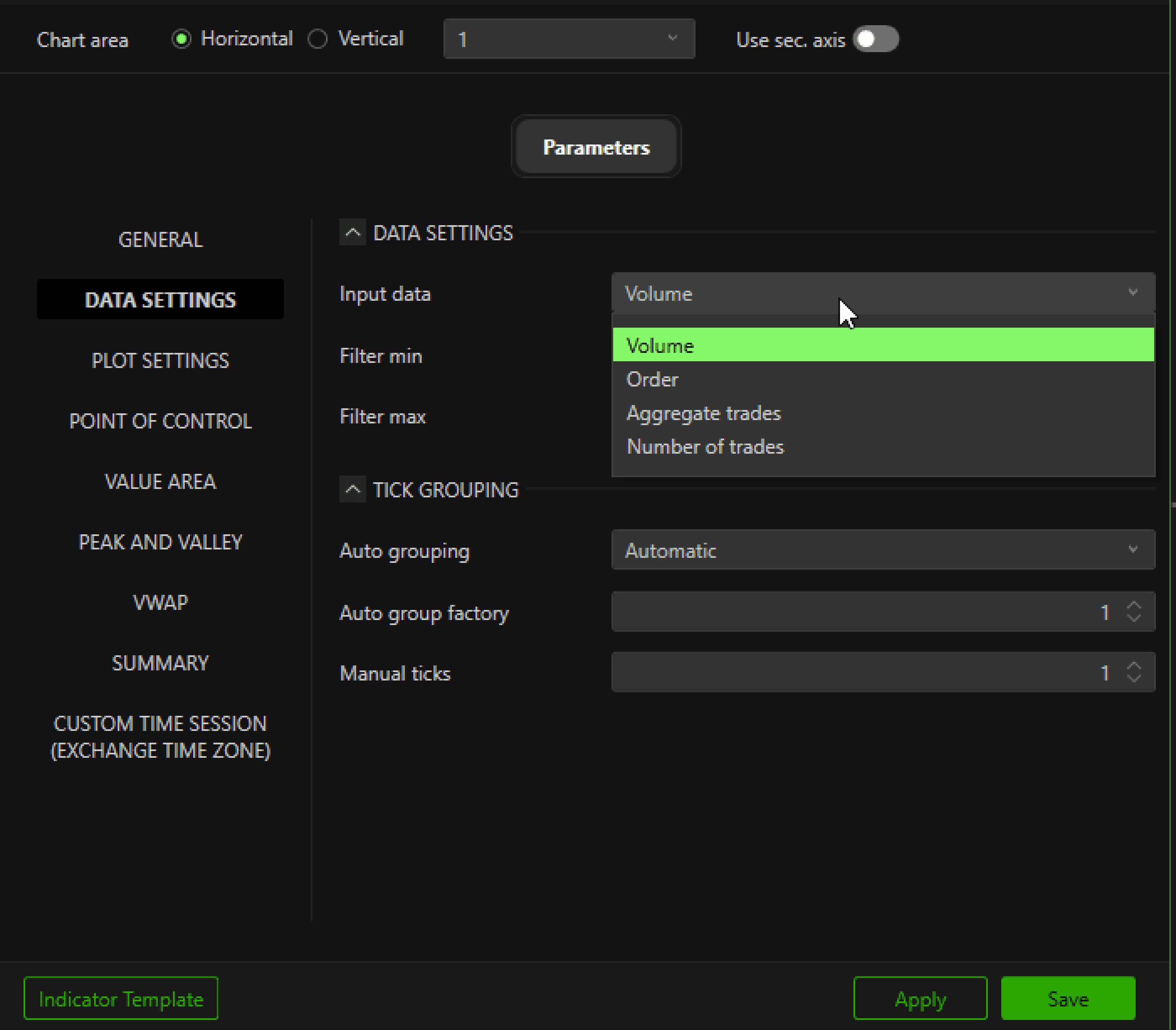Switch to VWAP settings tab
1176x1030 pixels.
160,602
